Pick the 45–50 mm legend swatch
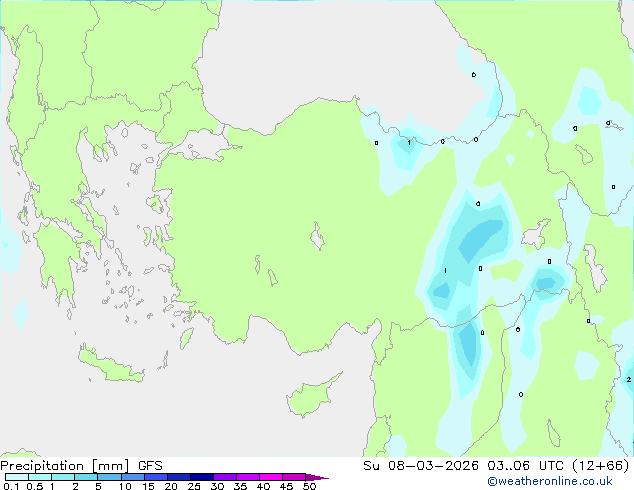 click(x=294, y=477)
